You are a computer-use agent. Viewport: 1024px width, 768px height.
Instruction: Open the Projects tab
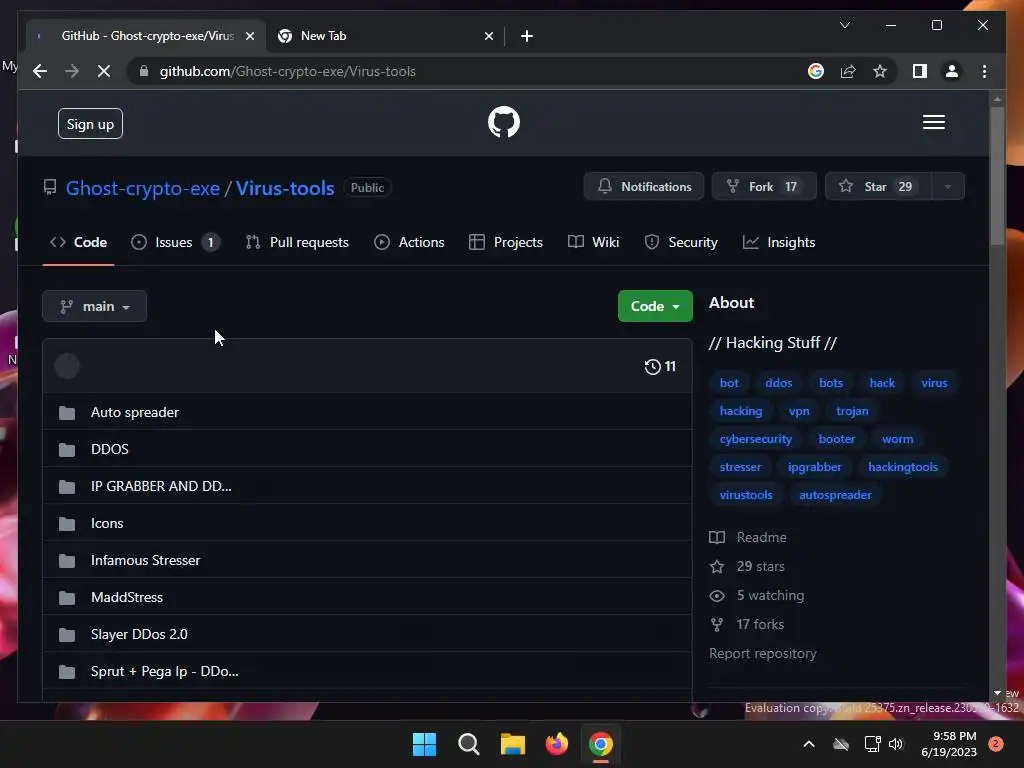tap(506, 242)
